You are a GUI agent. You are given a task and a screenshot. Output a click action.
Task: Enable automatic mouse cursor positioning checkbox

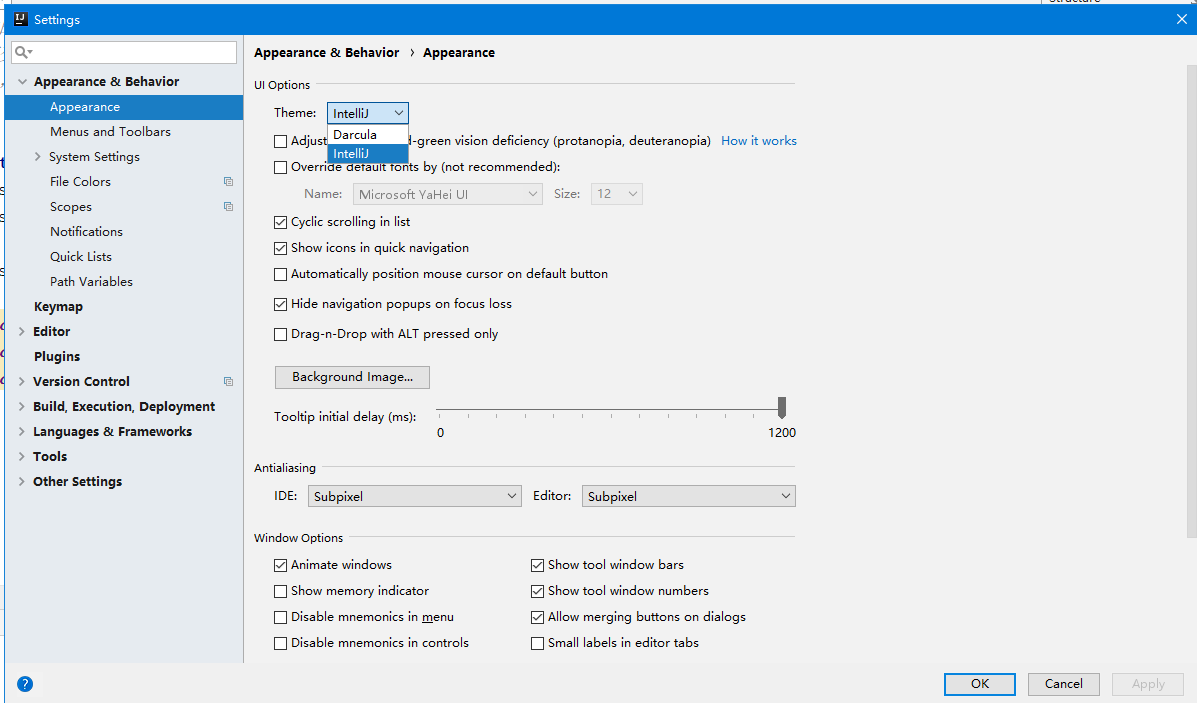[280, 274]
